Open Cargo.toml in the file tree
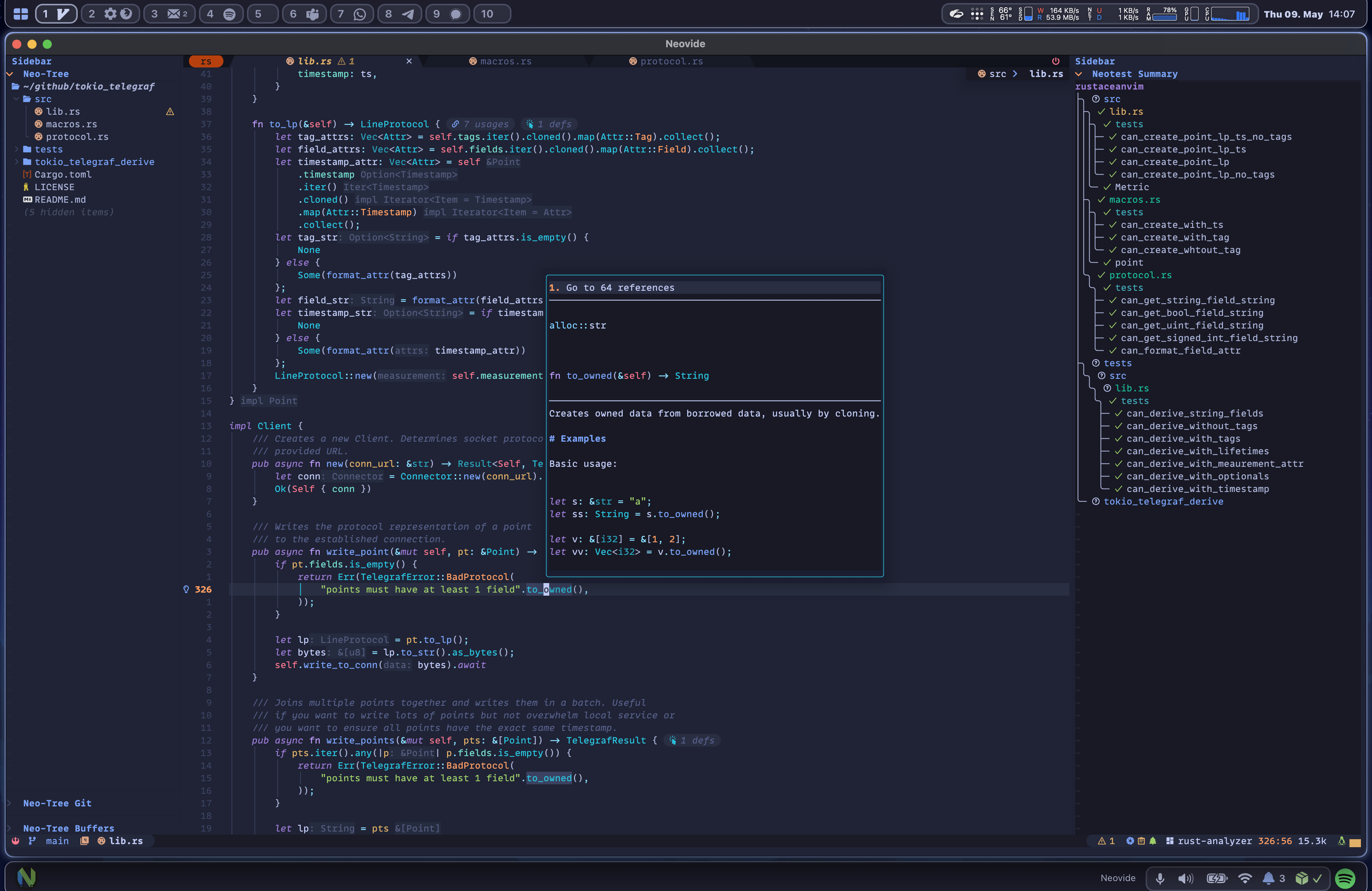This screenshot has width=1372, height=891. point(63,175)
